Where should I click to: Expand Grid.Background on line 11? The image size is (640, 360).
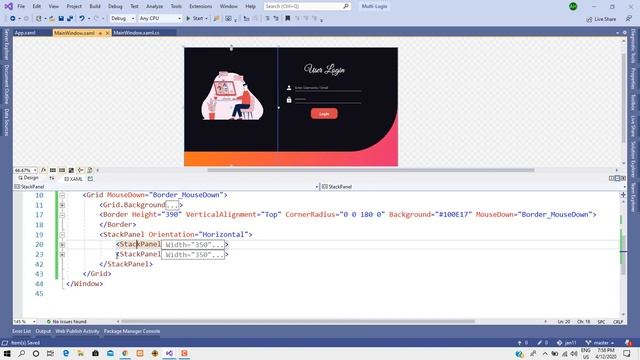[62, 205]
